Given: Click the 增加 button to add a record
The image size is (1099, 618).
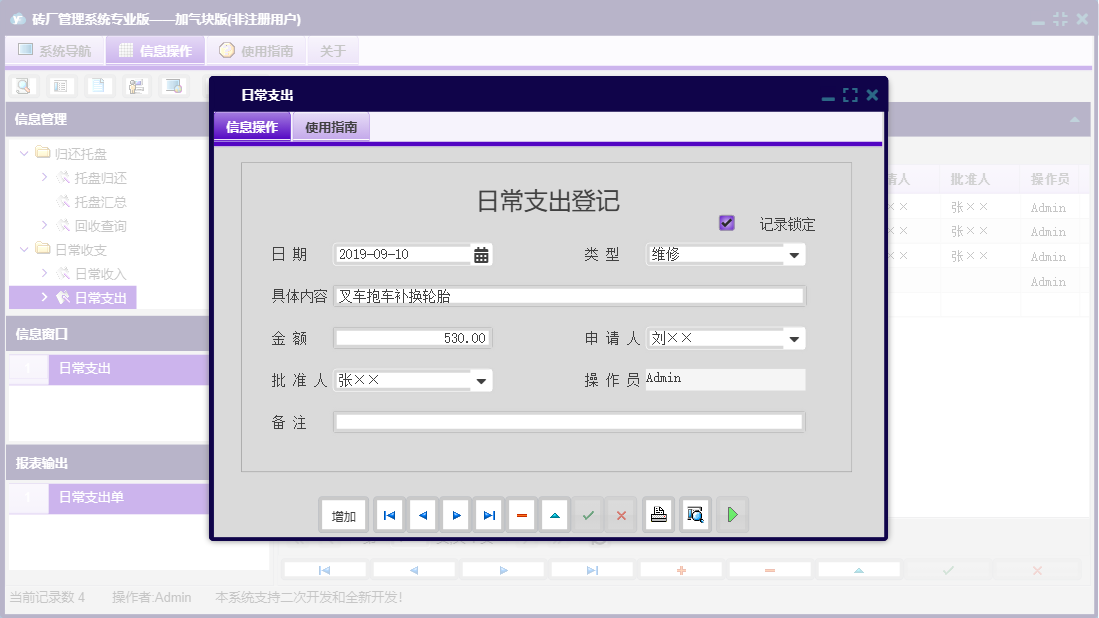Looking at the screenshot, I should coord(343,514).
